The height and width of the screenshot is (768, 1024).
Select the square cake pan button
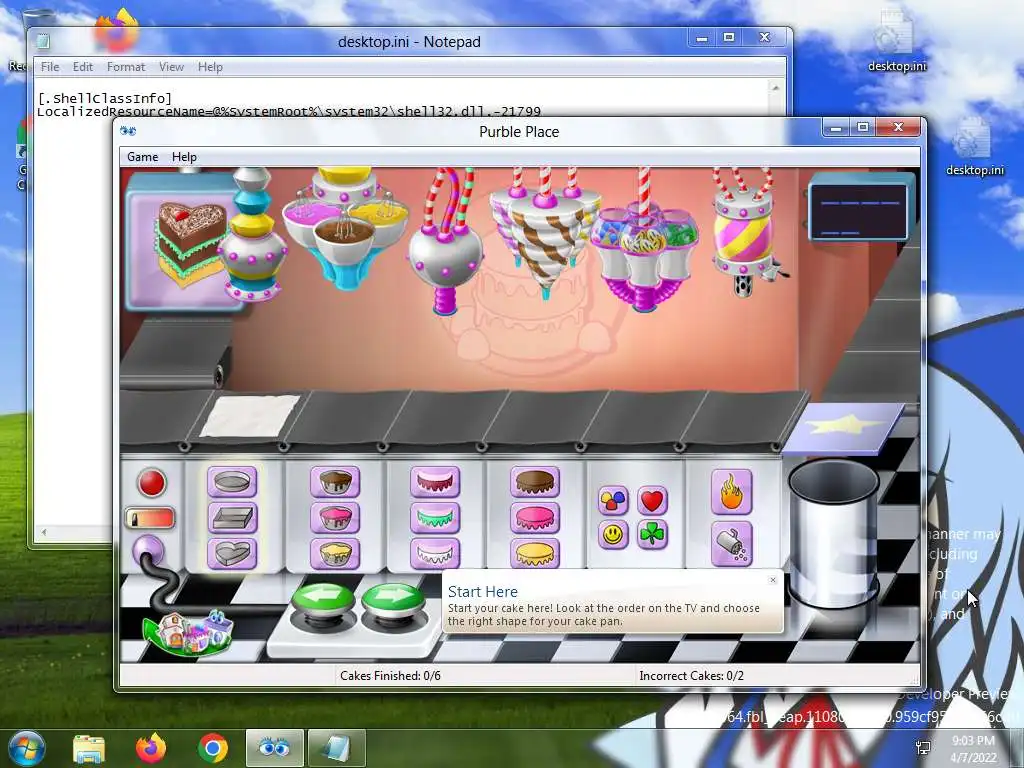[232, 518]
